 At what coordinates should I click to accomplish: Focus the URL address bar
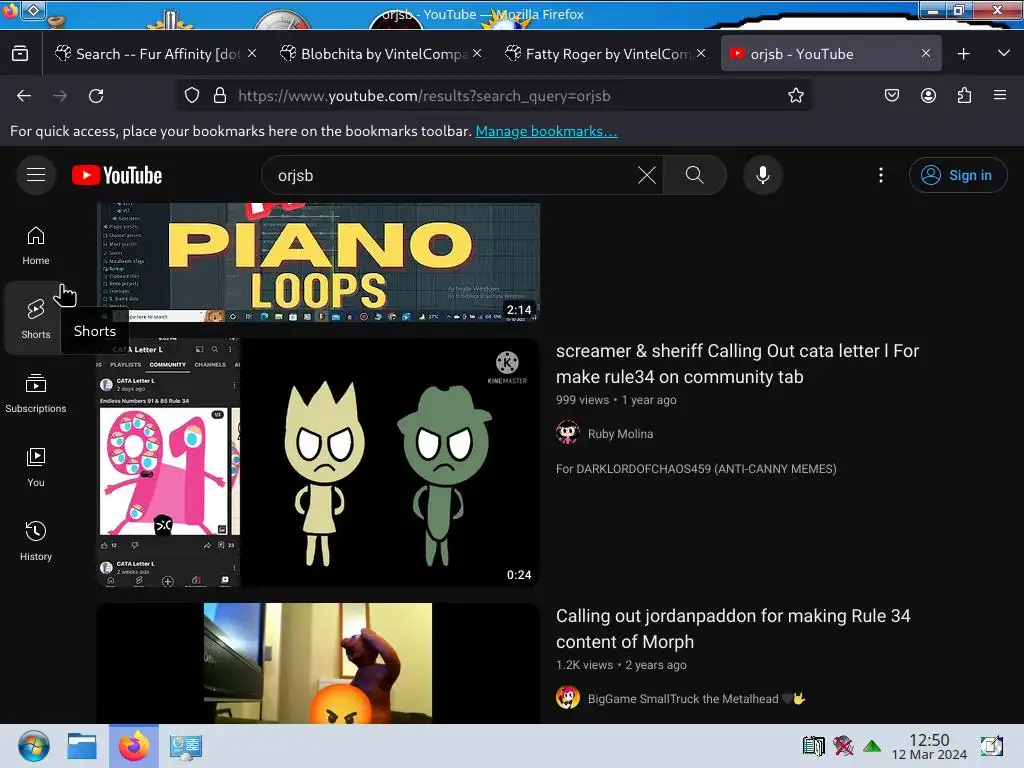click(x=494, y=95)
